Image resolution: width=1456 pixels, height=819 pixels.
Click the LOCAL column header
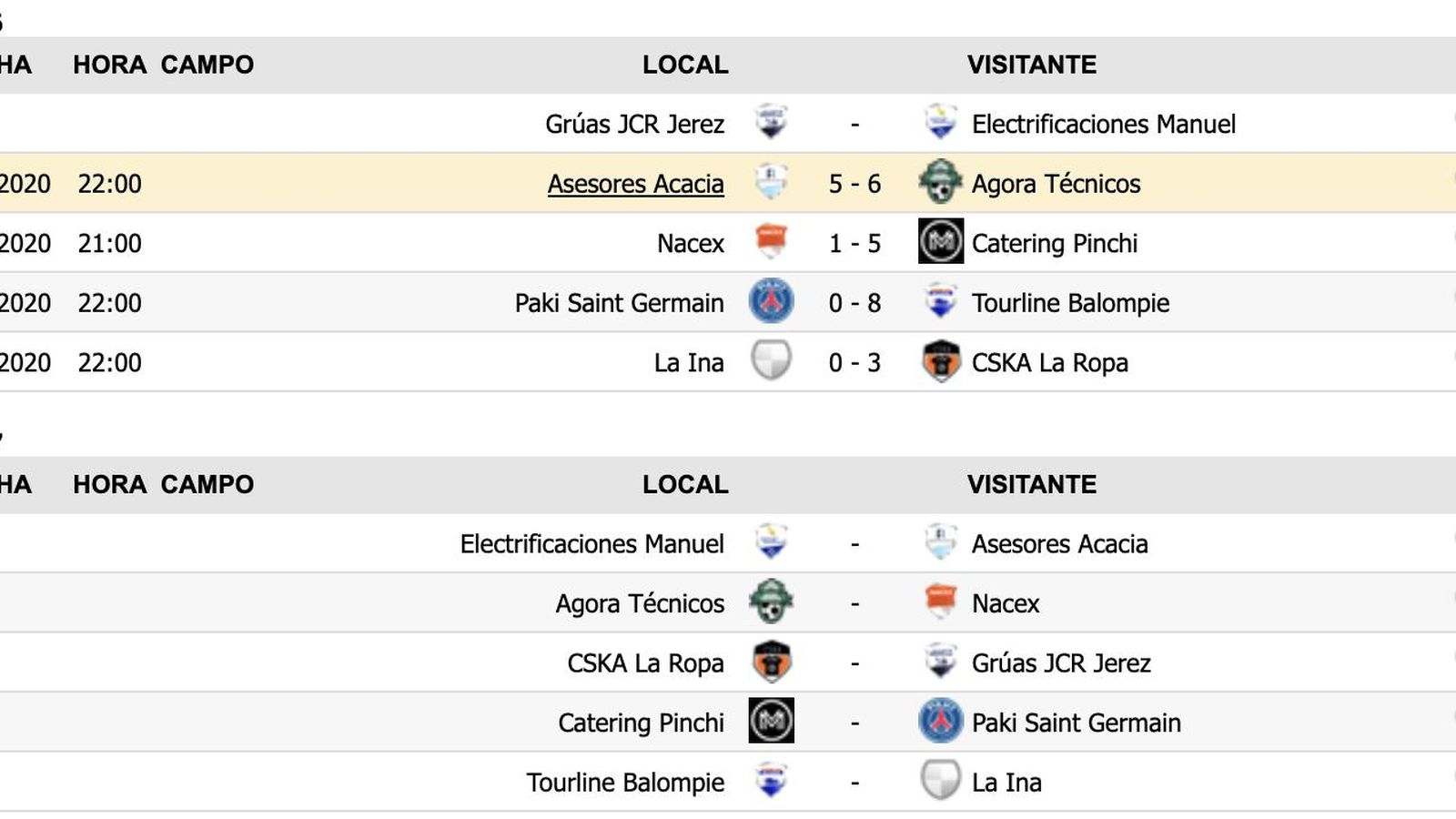coord(684,65)
